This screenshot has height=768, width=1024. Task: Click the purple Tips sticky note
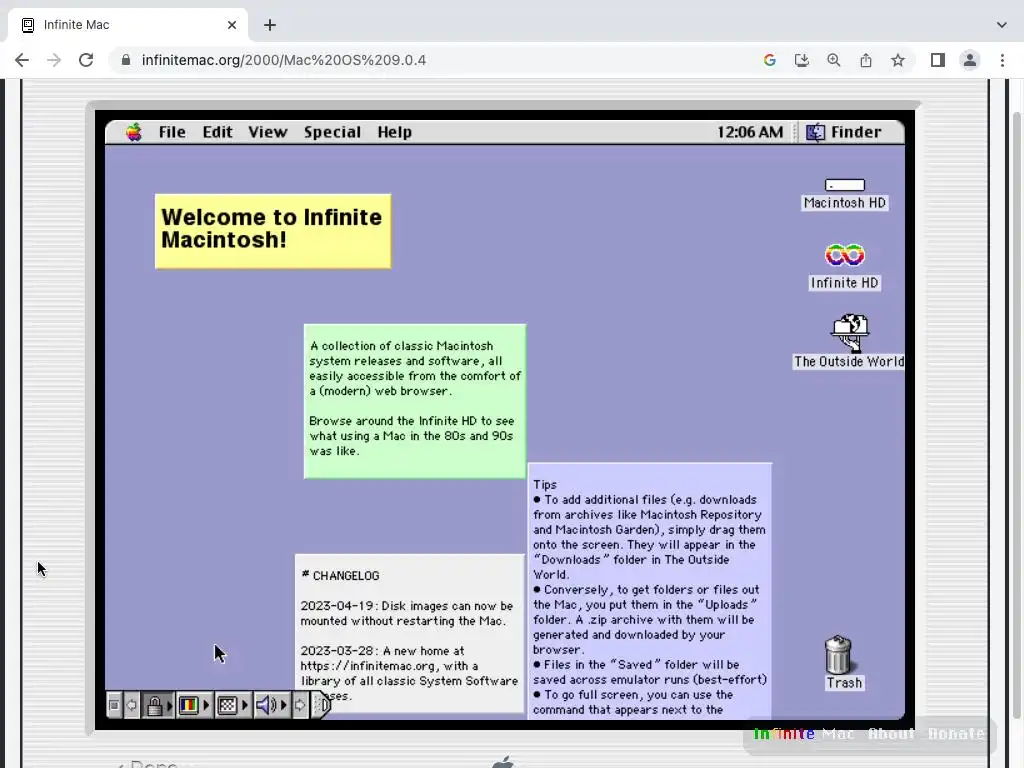click(649, 591)
